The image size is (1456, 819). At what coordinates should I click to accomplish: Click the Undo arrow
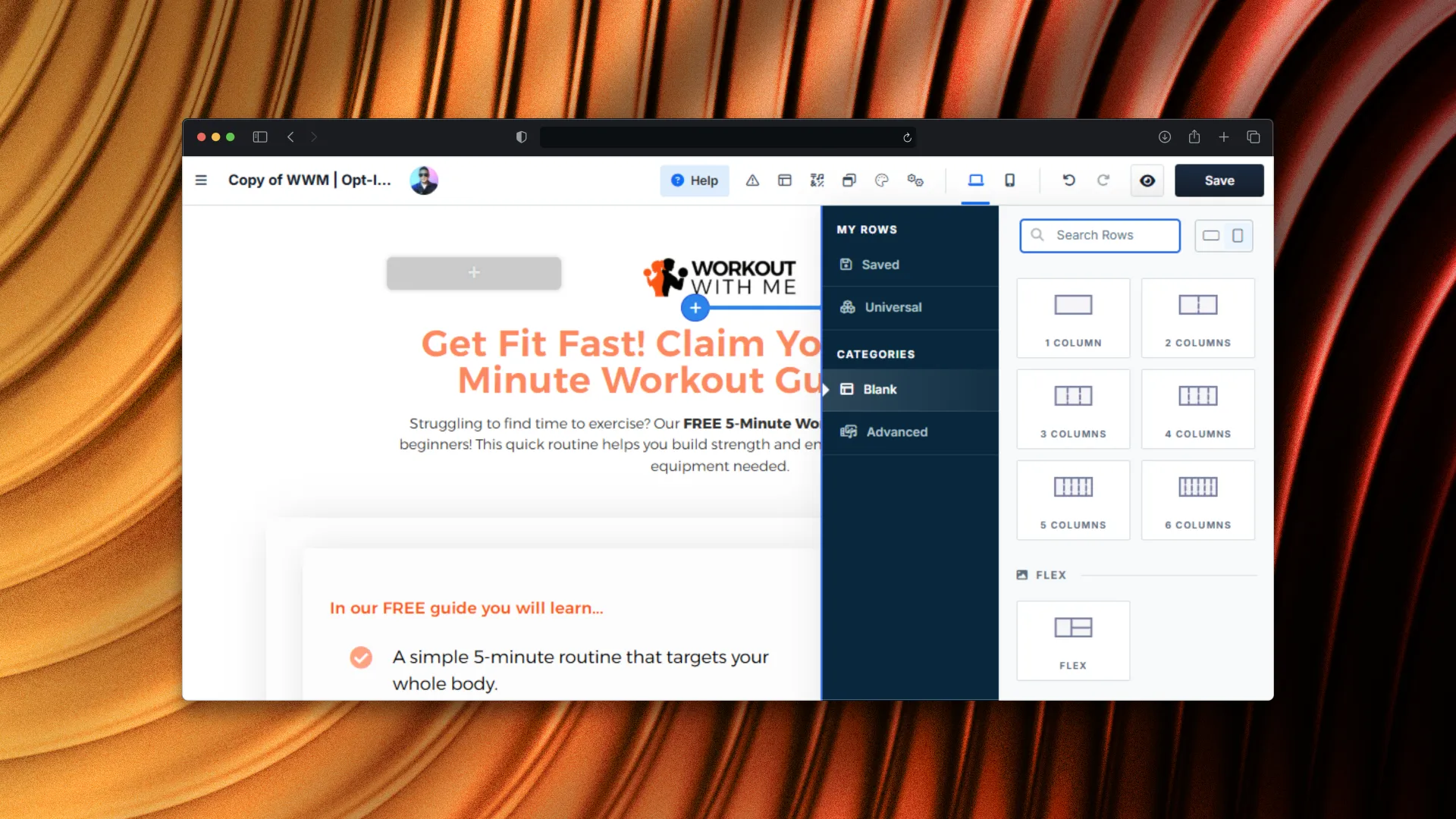[1068, 180]
